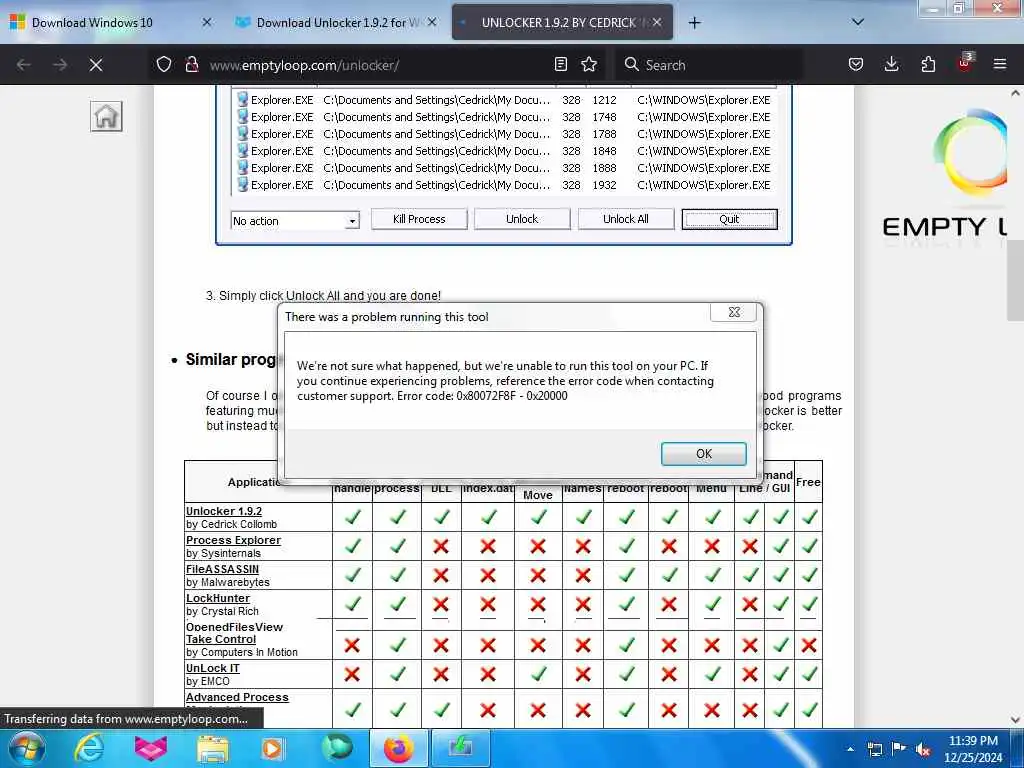1024x768 pixels.
Task: Open the Advanced Process link
Action: 237,697
